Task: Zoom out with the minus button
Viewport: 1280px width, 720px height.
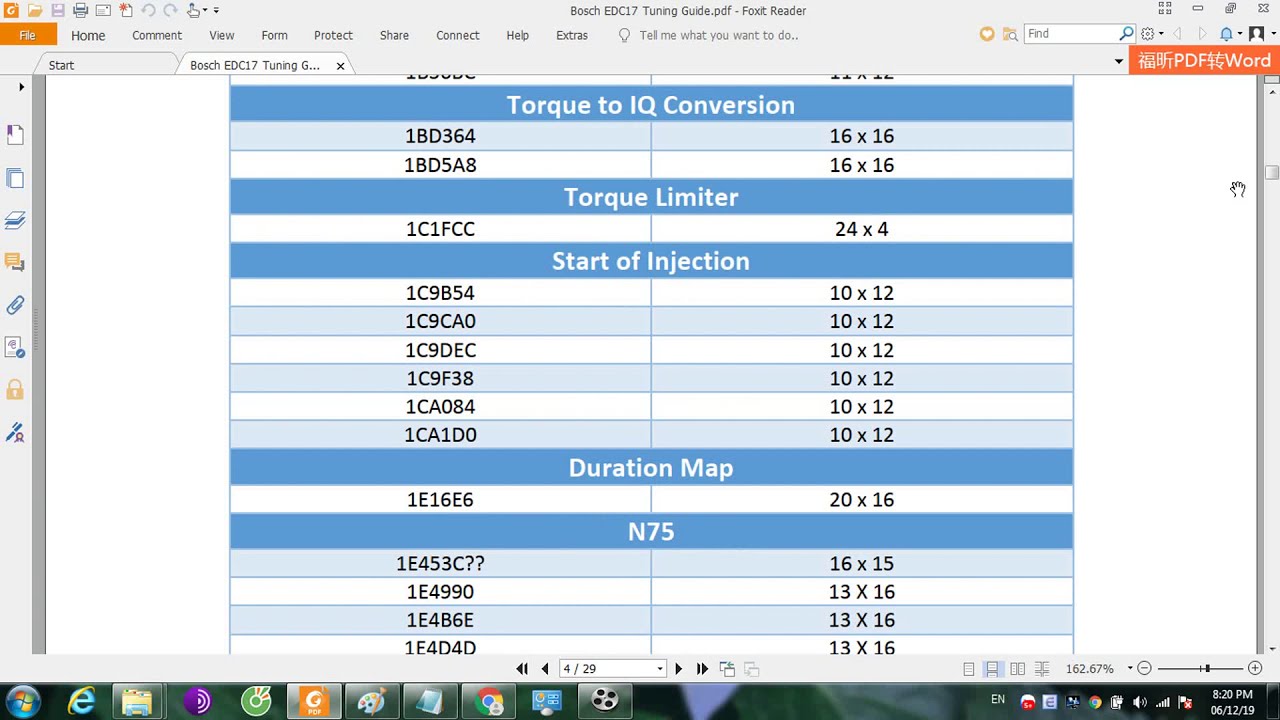Action: point(1145,668)
